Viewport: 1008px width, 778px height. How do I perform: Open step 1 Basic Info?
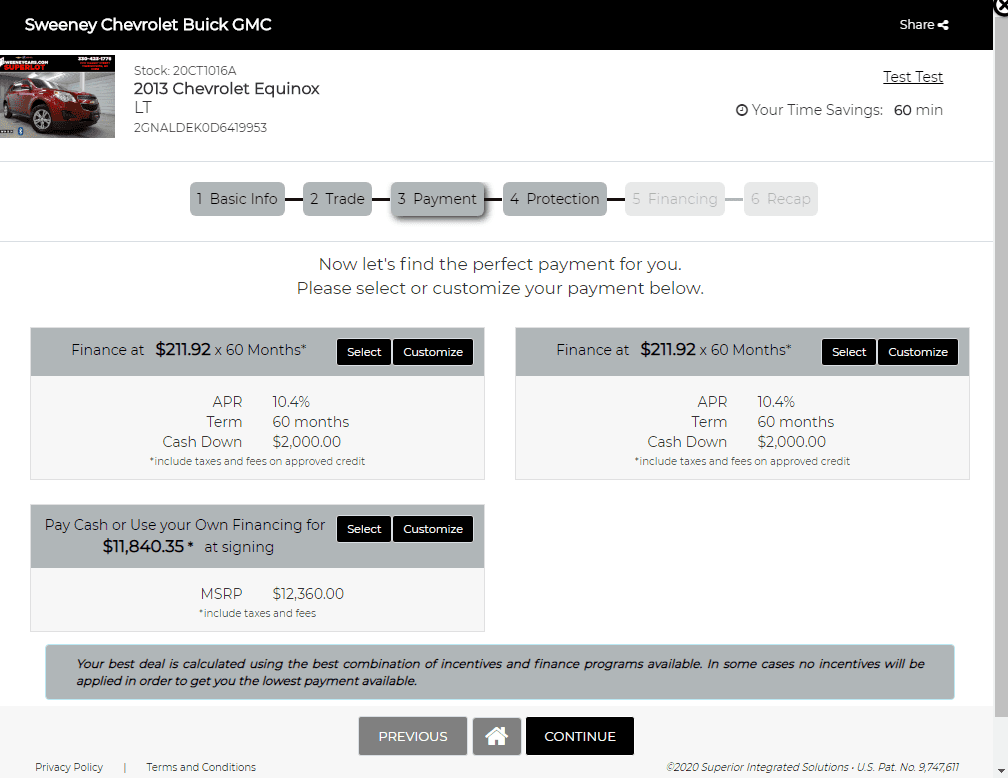coord(237,199)
